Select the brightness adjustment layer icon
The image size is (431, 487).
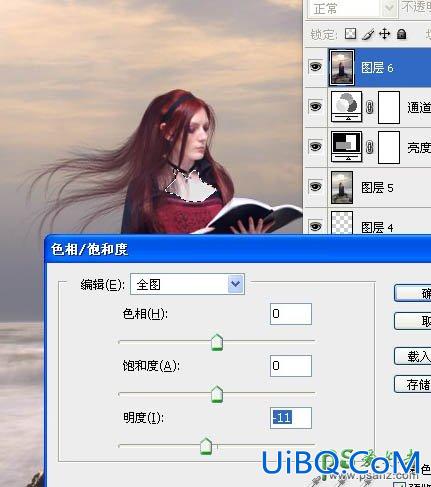(x=346, y=147)
